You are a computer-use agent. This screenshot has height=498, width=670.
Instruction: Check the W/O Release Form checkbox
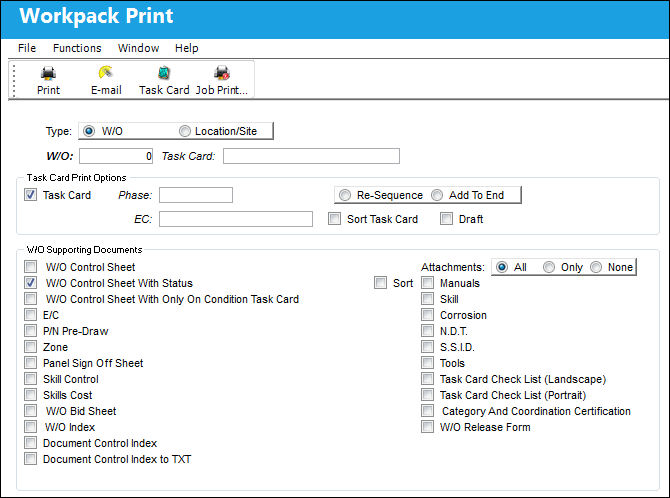(x=427, y=426)
